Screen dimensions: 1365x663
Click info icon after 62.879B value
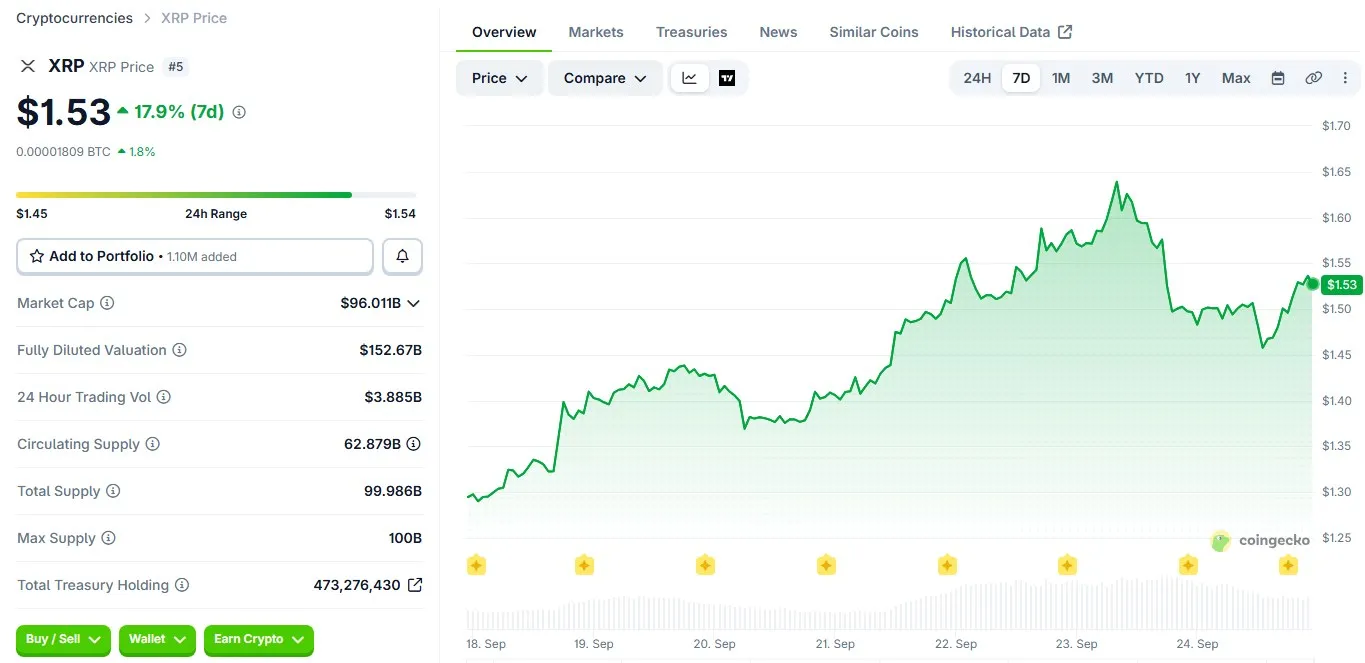[413, 444]
